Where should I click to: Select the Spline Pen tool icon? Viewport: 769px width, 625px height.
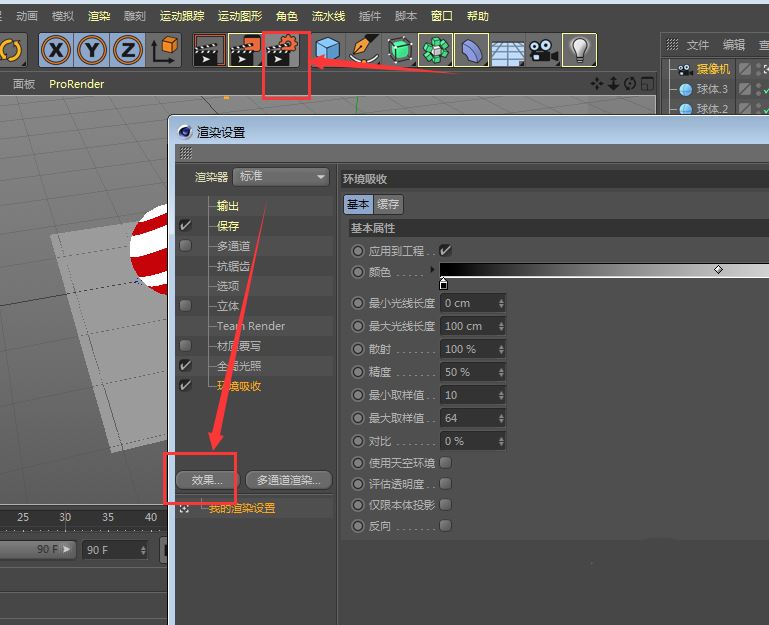click(364, 49)
